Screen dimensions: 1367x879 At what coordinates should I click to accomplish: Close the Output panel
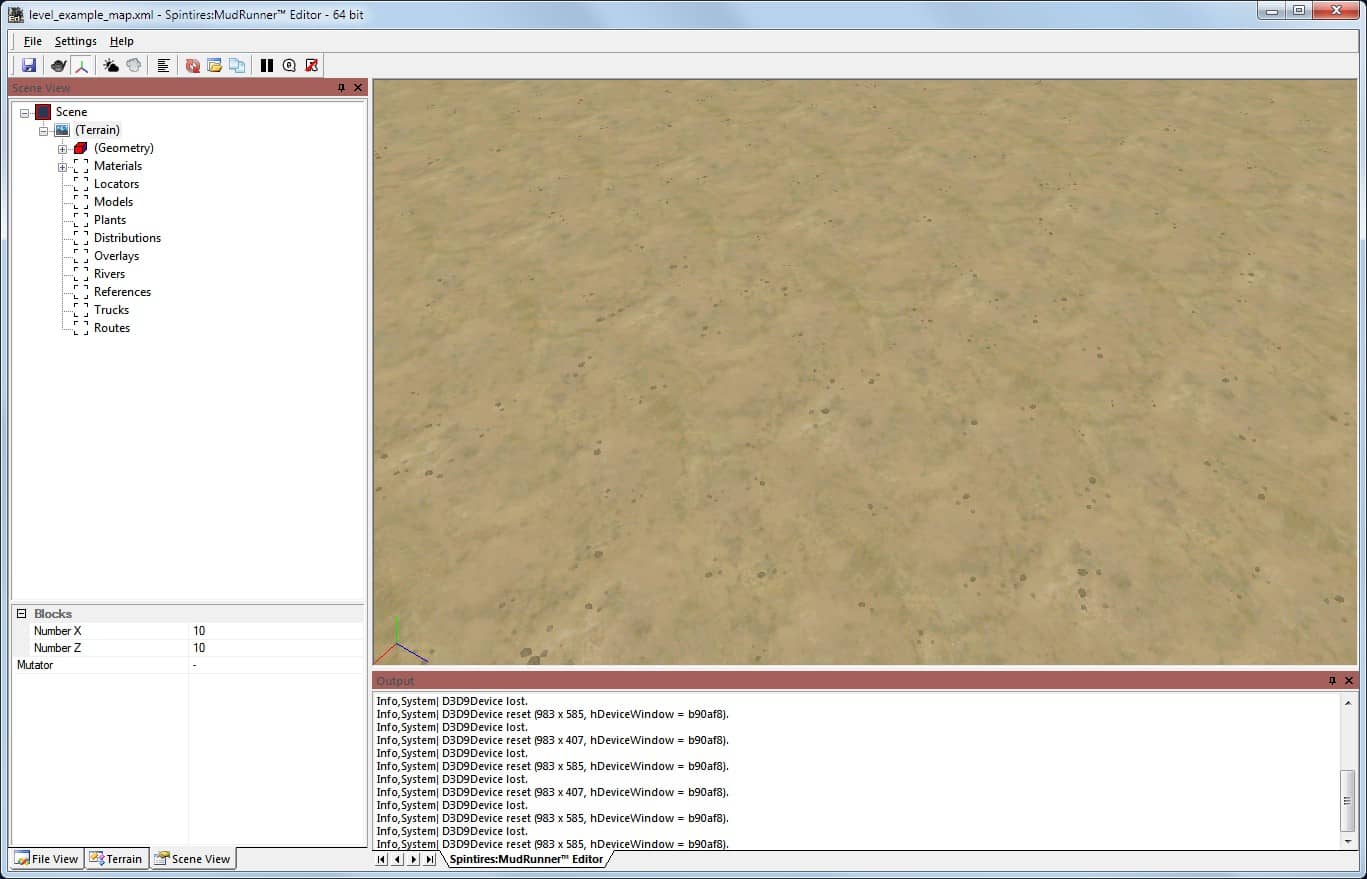tap(1349, 681)
